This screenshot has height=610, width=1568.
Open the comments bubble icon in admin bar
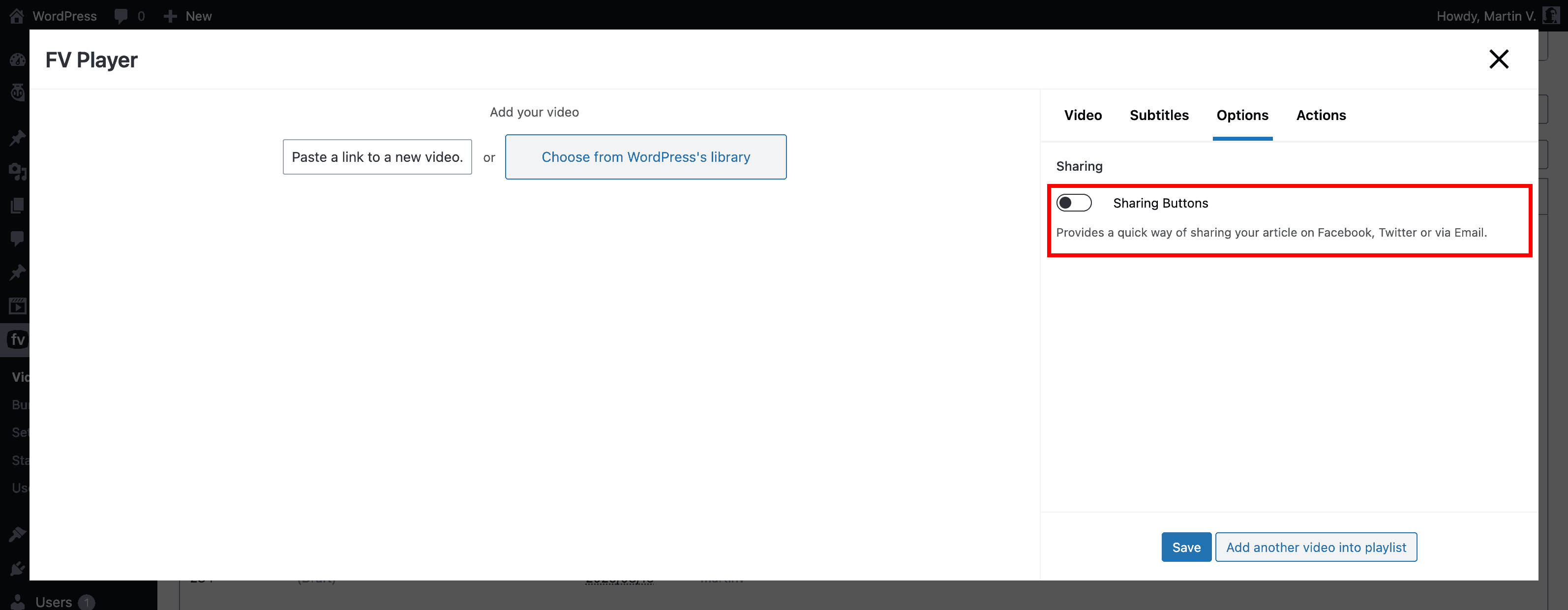(121, 16)
